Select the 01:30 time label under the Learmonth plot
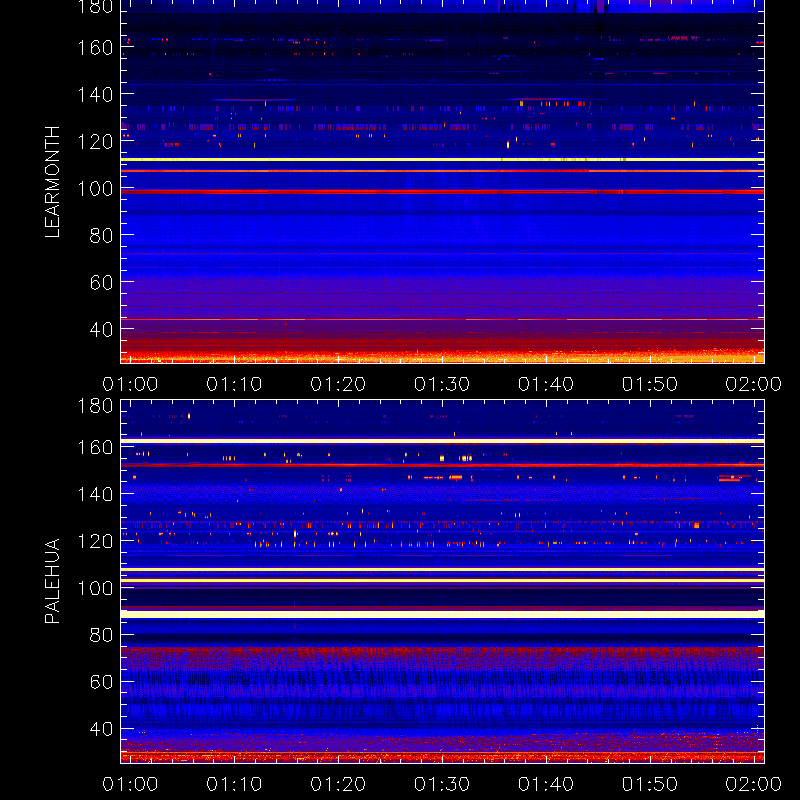The width and height of the screenshot is (800, 800). [442, 384]
